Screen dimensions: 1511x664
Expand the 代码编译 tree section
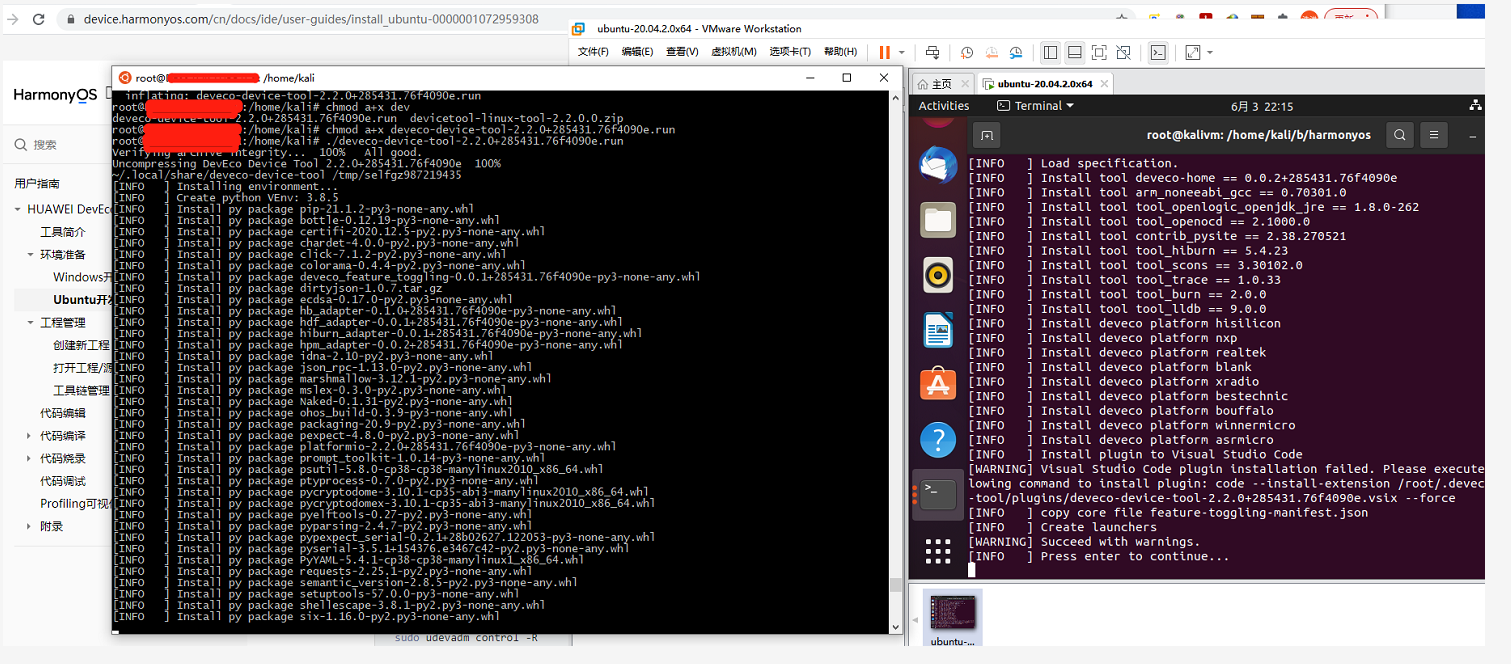click(x=31, y=436)
